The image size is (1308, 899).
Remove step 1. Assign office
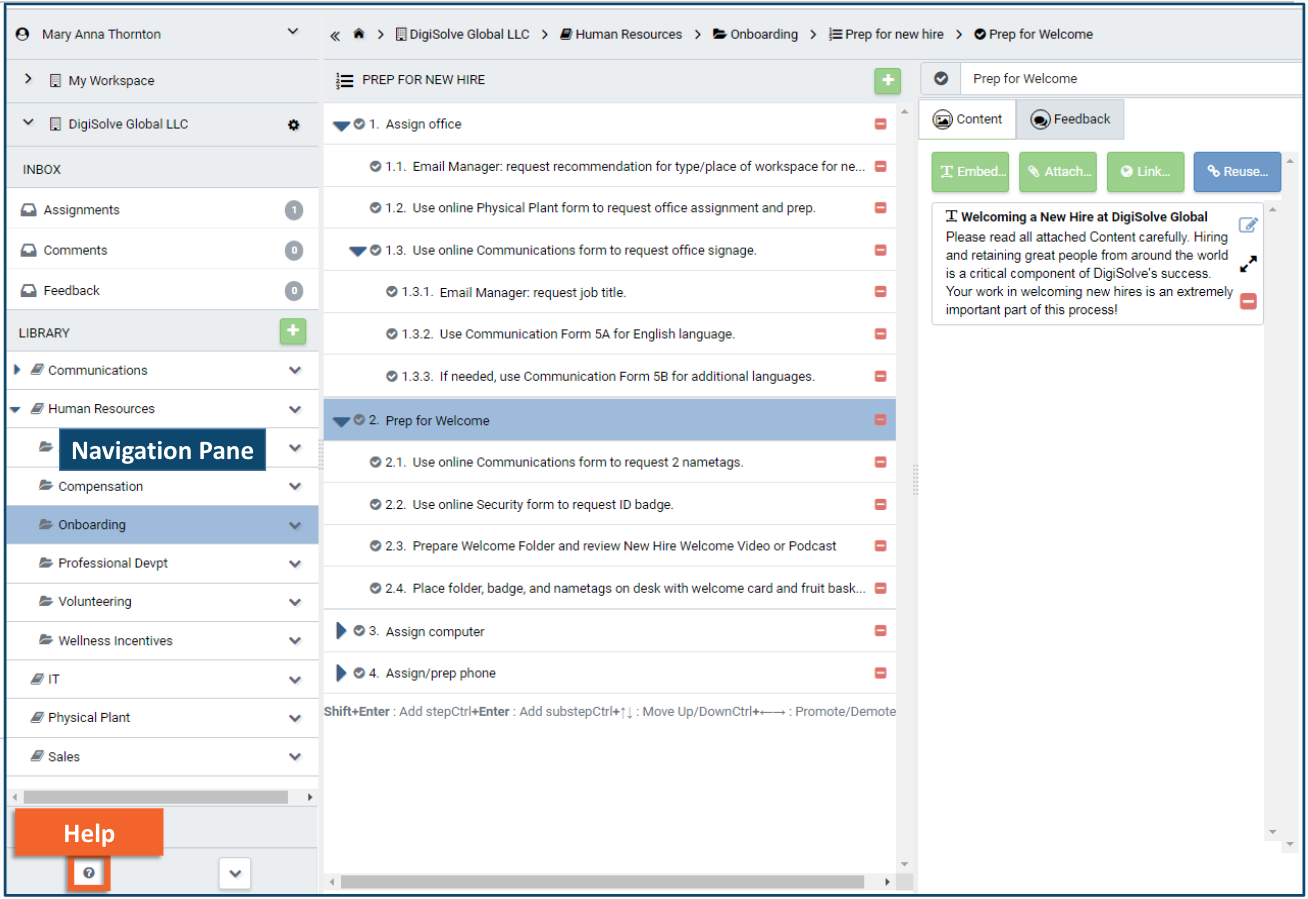[x=880, y=124]
